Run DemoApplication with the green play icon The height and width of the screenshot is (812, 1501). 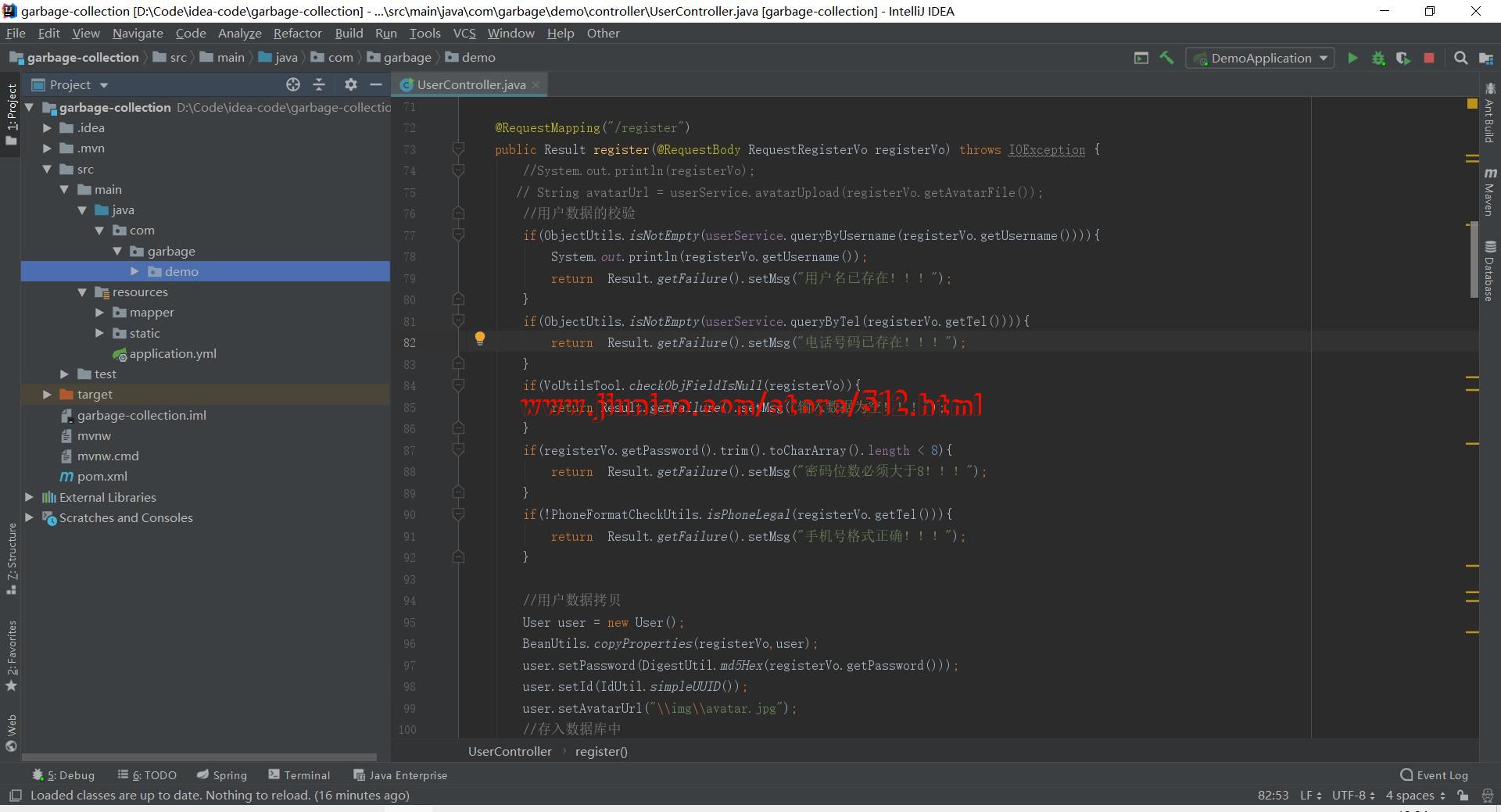click(x=1352, y=58)
